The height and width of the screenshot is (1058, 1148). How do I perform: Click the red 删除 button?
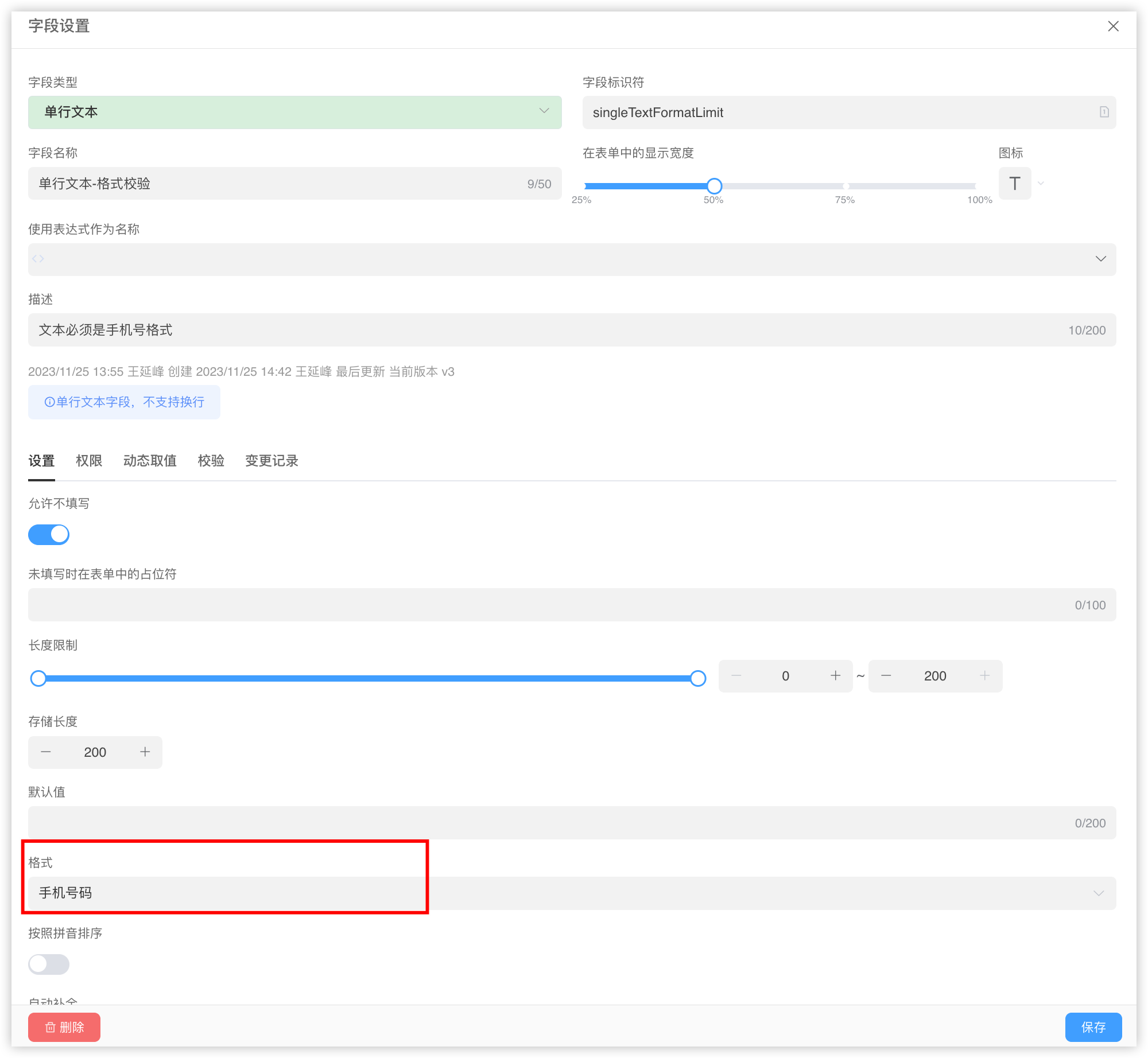(x=64, y=1027)
